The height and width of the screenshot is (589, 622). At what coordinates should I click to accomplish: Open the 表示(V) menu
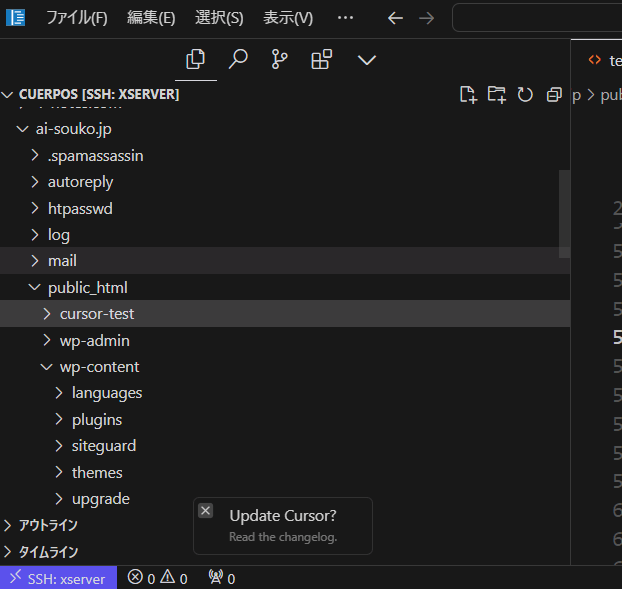(x=288, y=18)
